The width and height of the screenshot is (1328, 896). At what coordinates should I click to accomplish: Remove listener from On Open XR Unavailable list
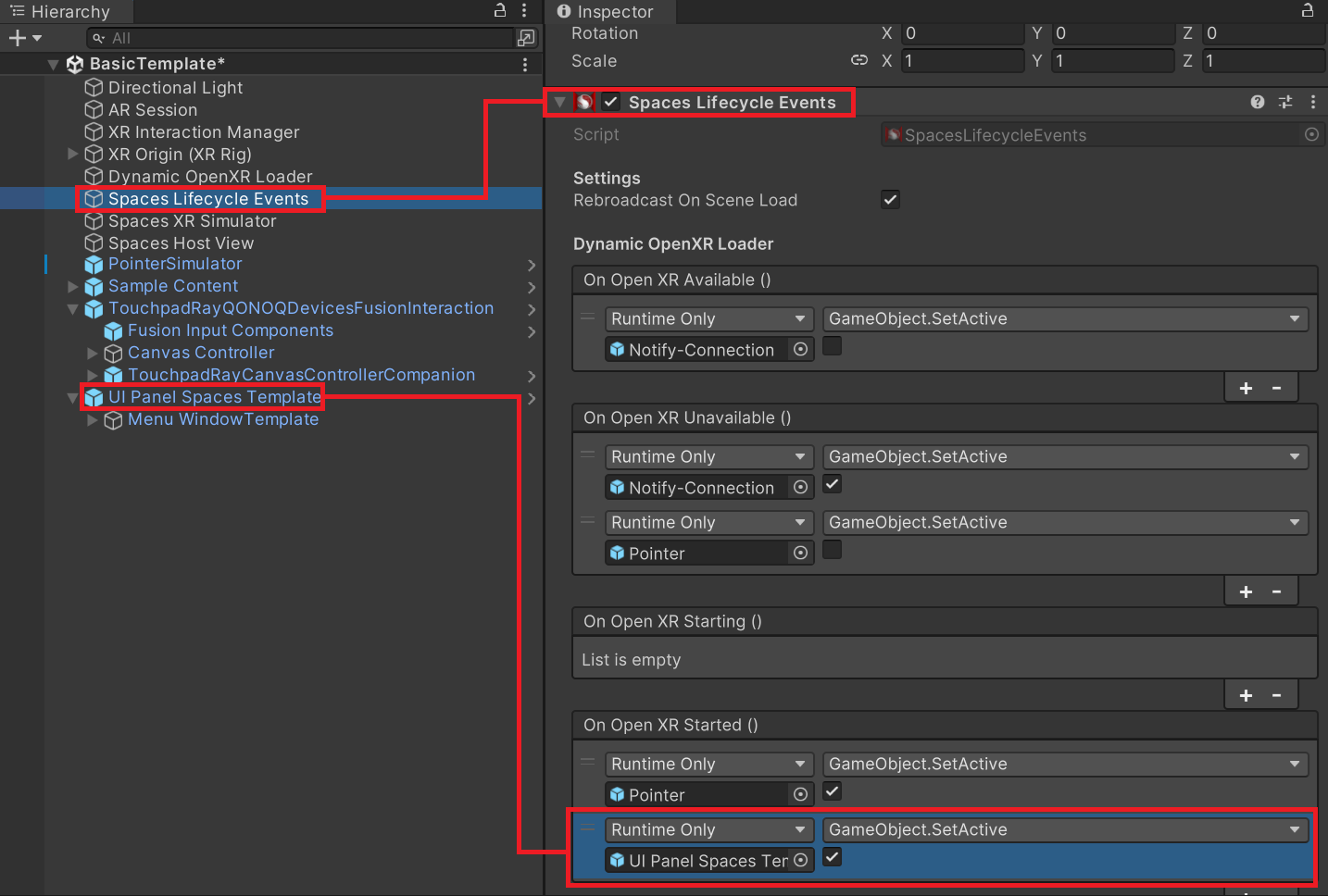click(x=1277, y=591)
